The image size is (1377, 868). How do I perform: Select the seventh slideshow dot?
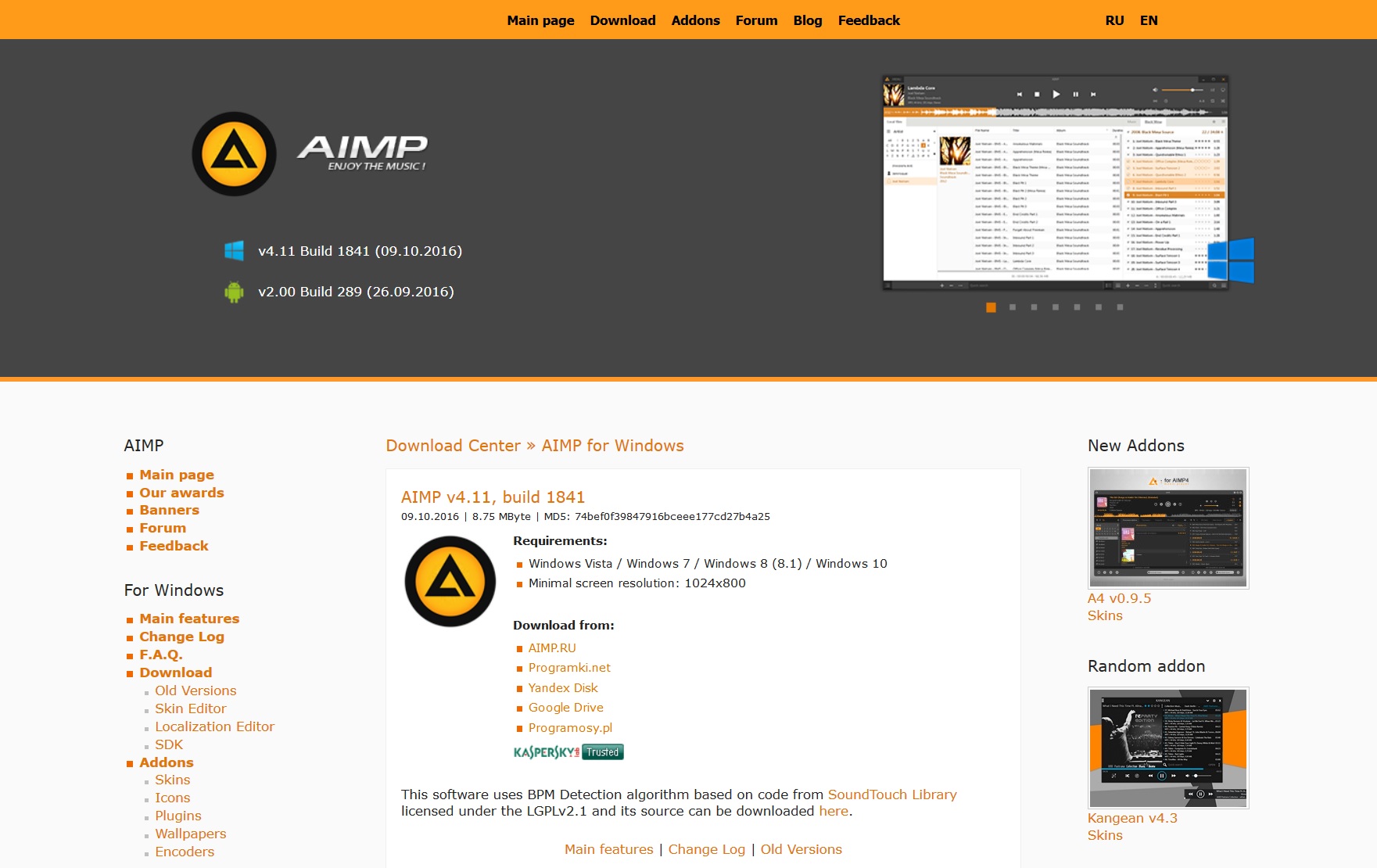coord(1120,307)
